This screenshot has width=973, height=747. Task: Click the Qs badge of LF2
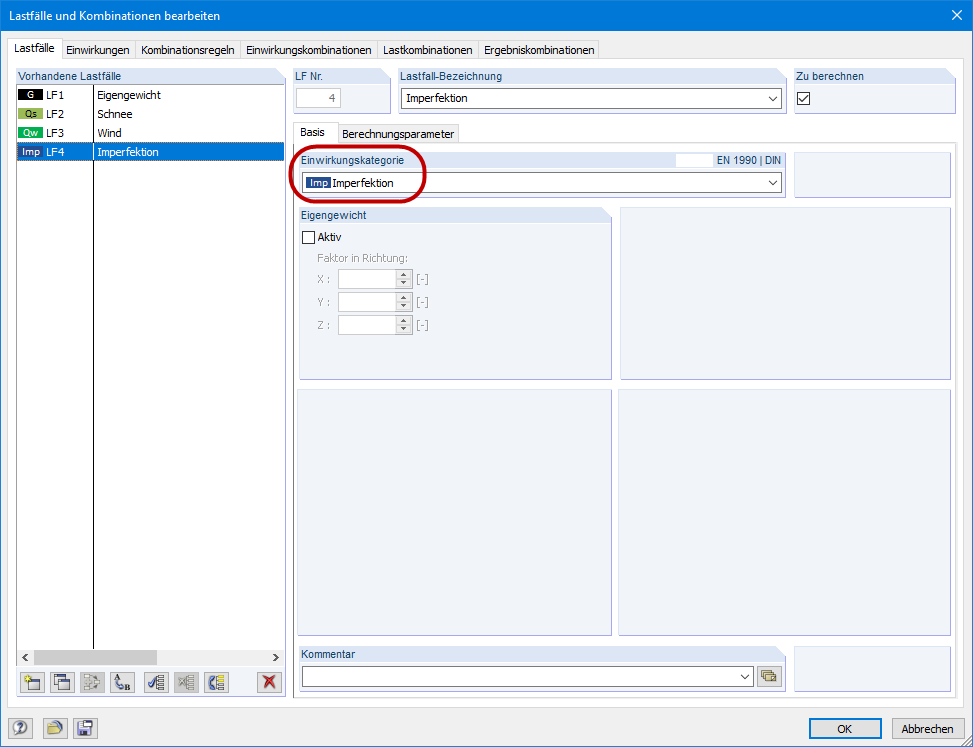[x=30, y=114]
